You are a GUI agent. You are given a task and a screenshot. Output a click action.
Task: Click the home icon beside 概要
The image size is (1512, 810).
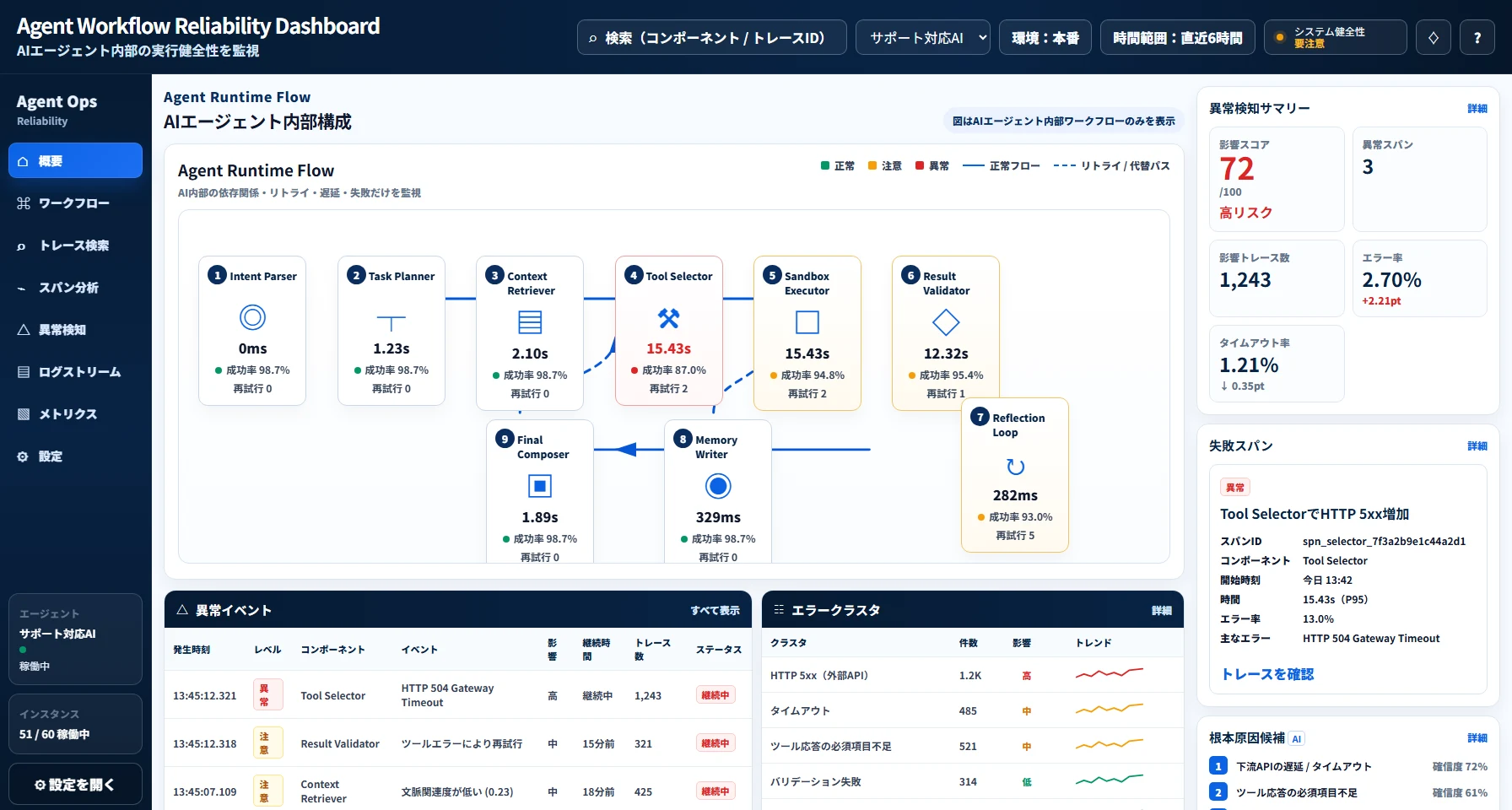24,161
